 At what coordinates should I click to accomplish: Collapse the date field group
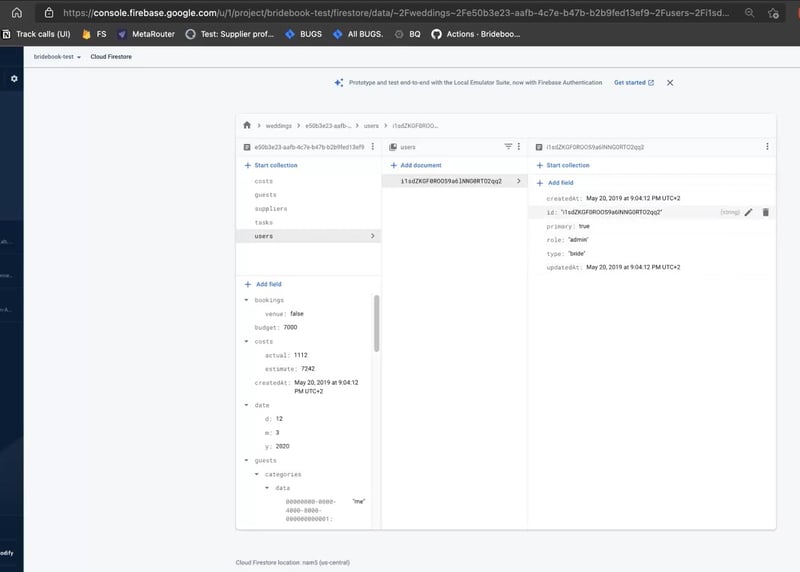[x=247, y=405]
